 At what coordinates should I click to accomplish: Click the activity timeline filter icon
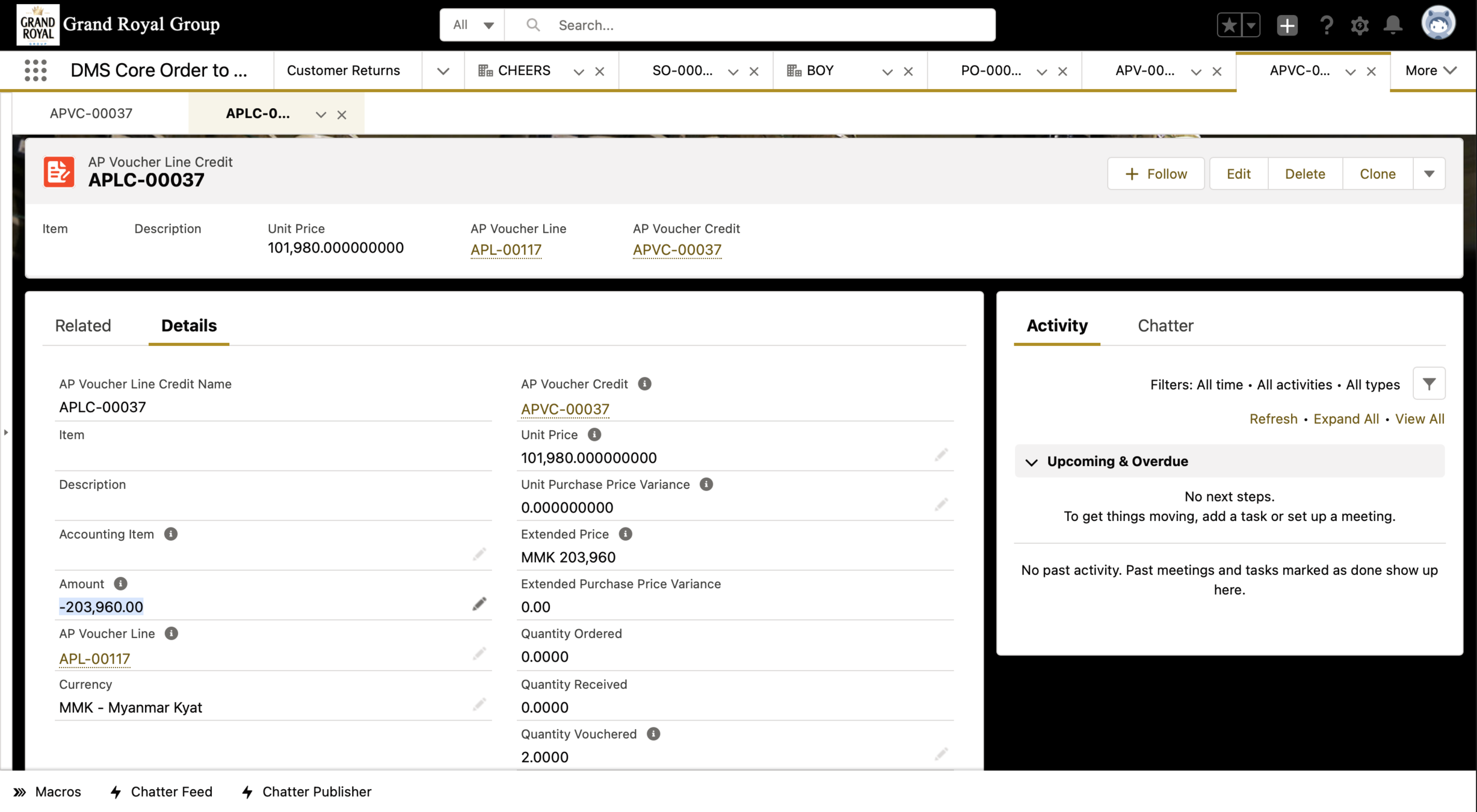(1429, 384)
